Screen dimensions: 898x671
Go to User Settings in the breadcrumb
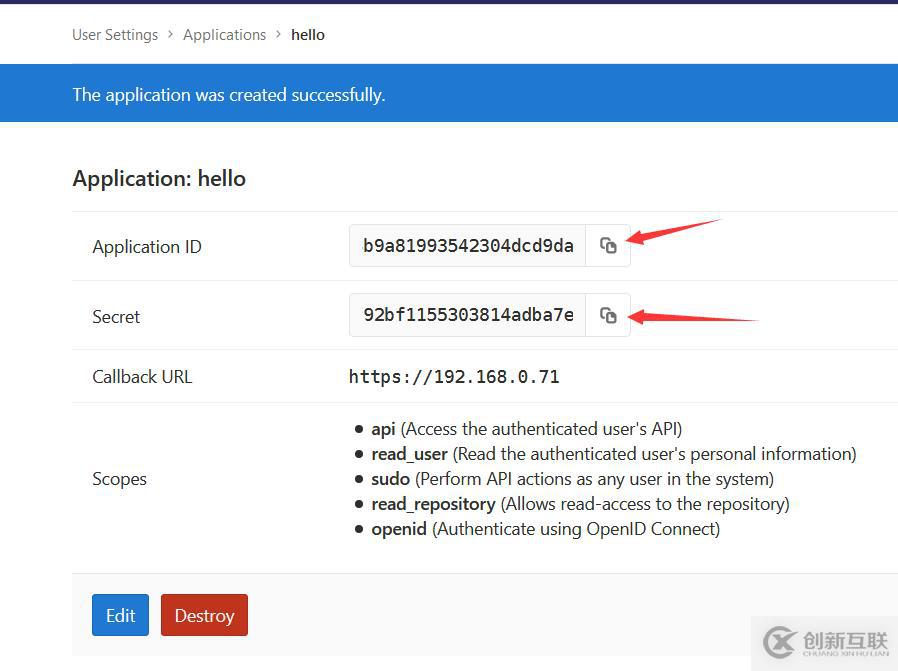click(x=115, y=35)
